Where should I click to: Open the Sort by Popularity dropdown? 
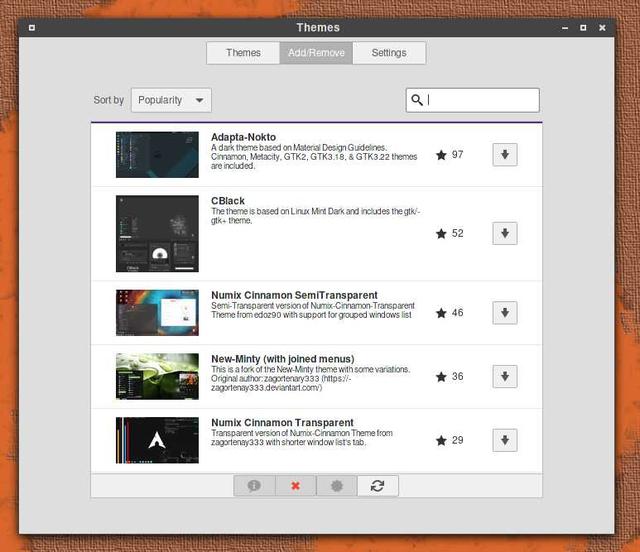pos(171,100)
